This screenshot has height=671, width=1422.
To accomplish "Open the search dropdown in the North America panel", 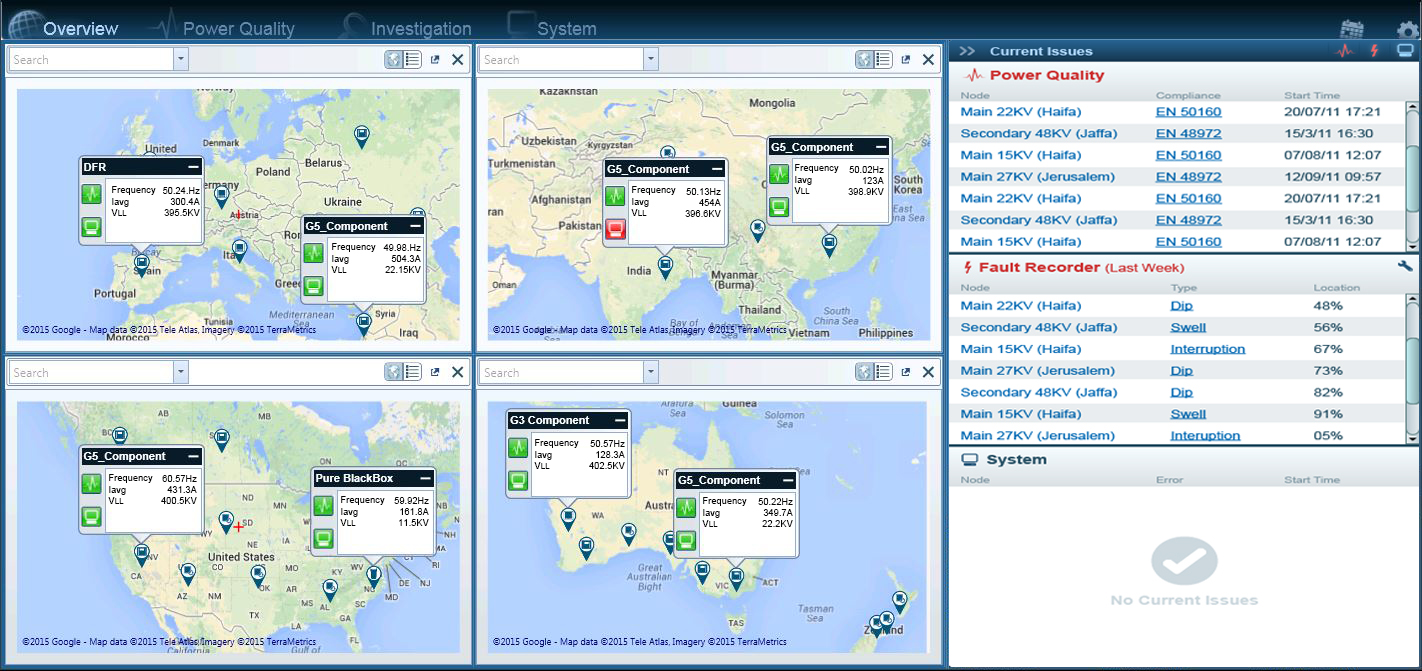I will [181, 372].
